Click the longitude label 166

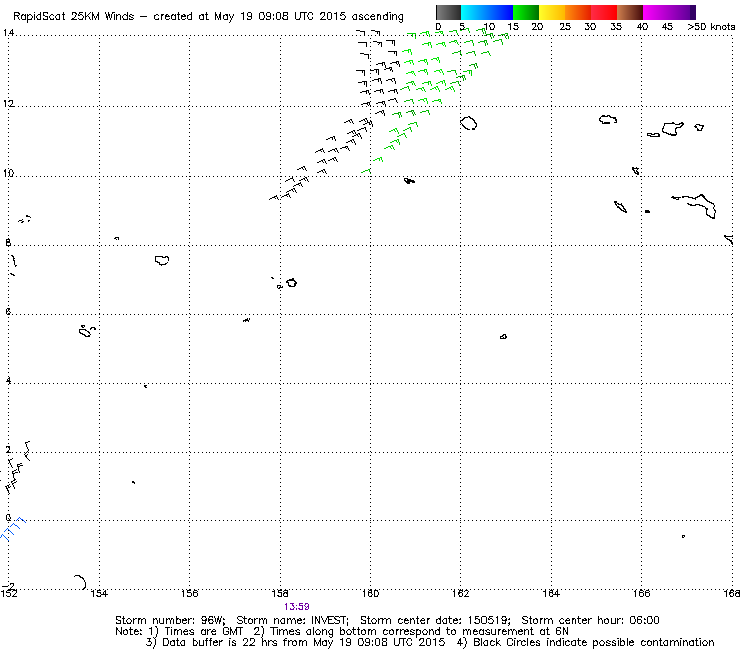pos(641,593)
